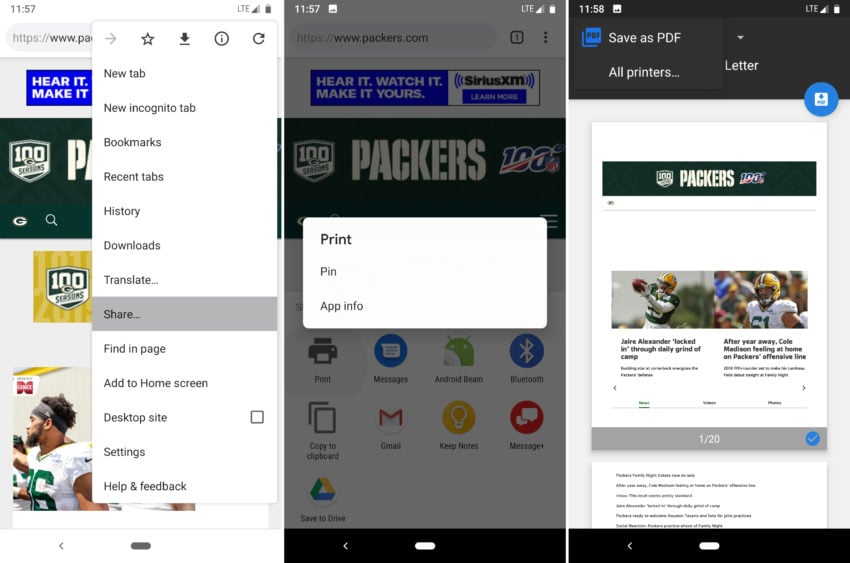
Task: Open Help & feedback
Action: (184, 486)
